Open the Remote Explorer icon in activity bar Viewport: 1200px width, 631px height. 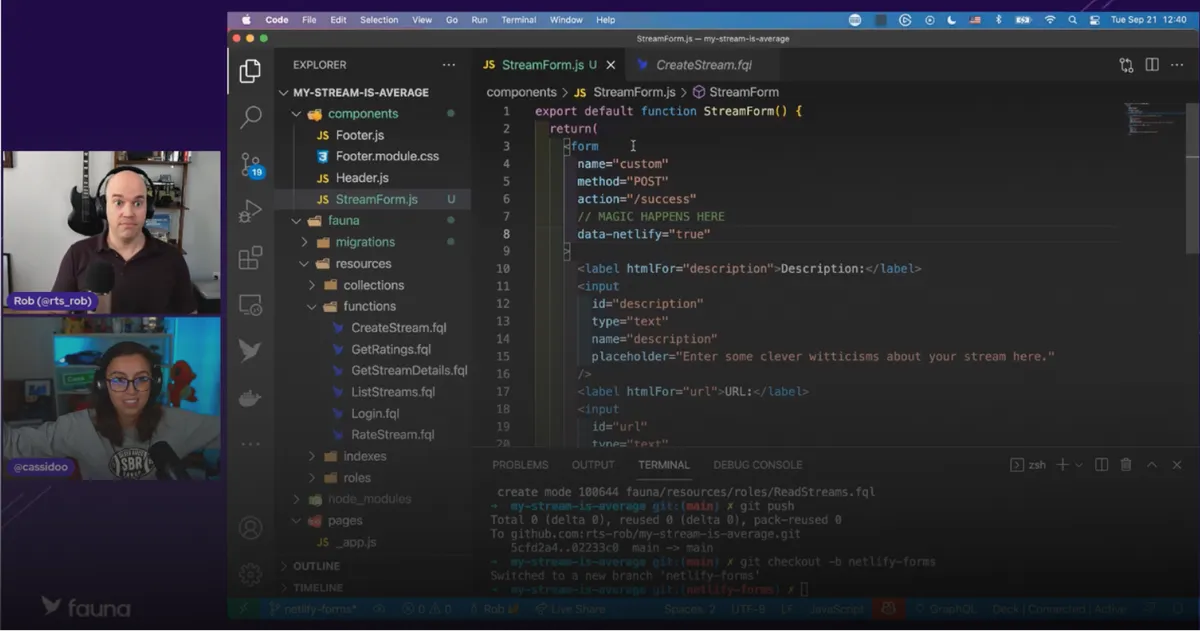click(249, 303)
